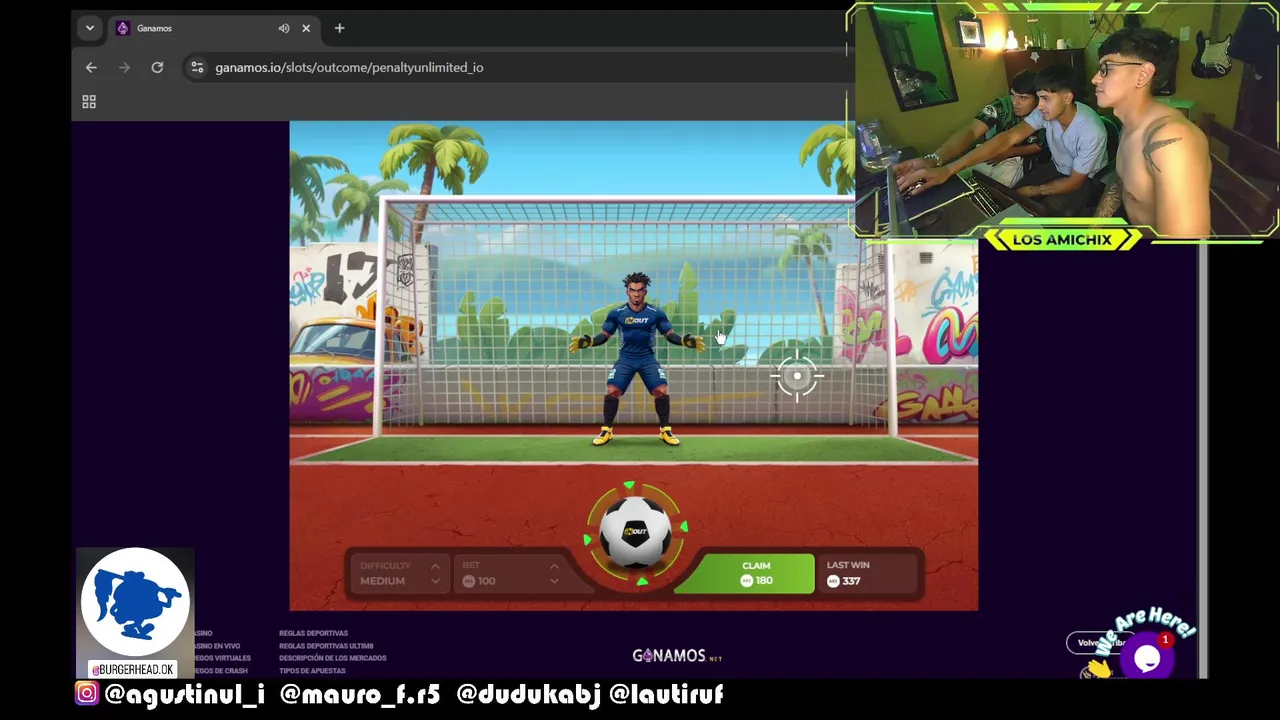
Task: Open the Casino en Vivo footer link
Action: click(x=218, y=646)
